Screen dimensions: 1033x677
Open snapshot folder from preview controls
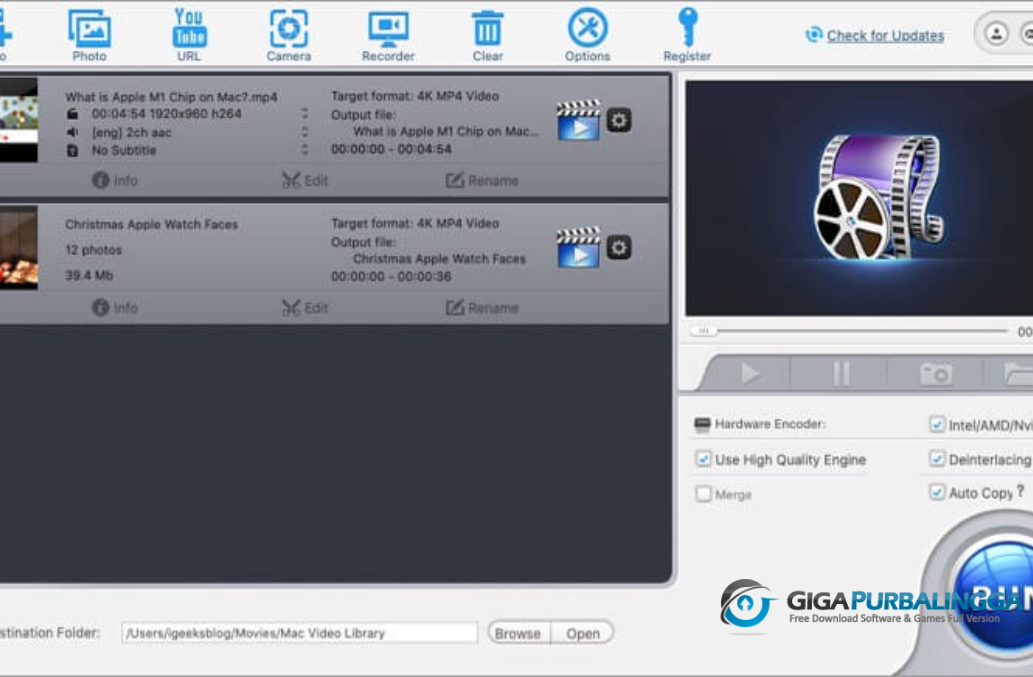click(x=1019, y=373)
